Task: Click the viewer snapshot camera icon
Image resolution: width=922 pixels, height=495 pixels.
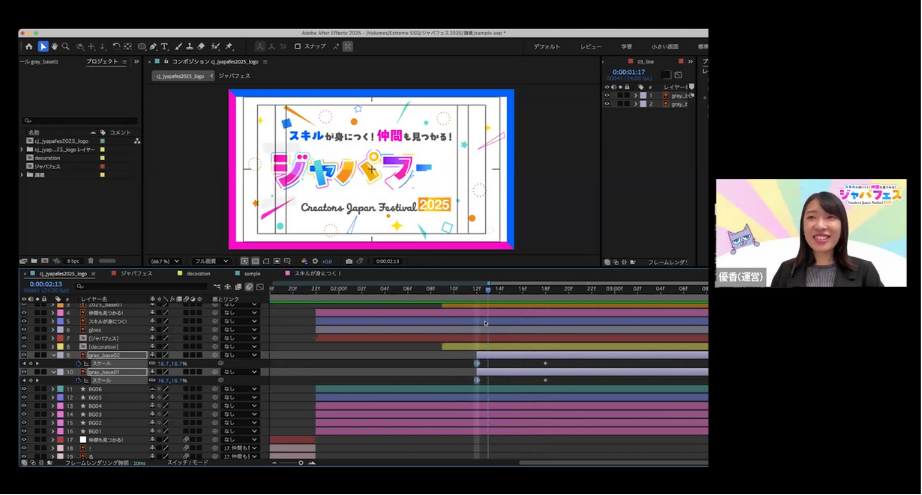Action: [349, 261]
